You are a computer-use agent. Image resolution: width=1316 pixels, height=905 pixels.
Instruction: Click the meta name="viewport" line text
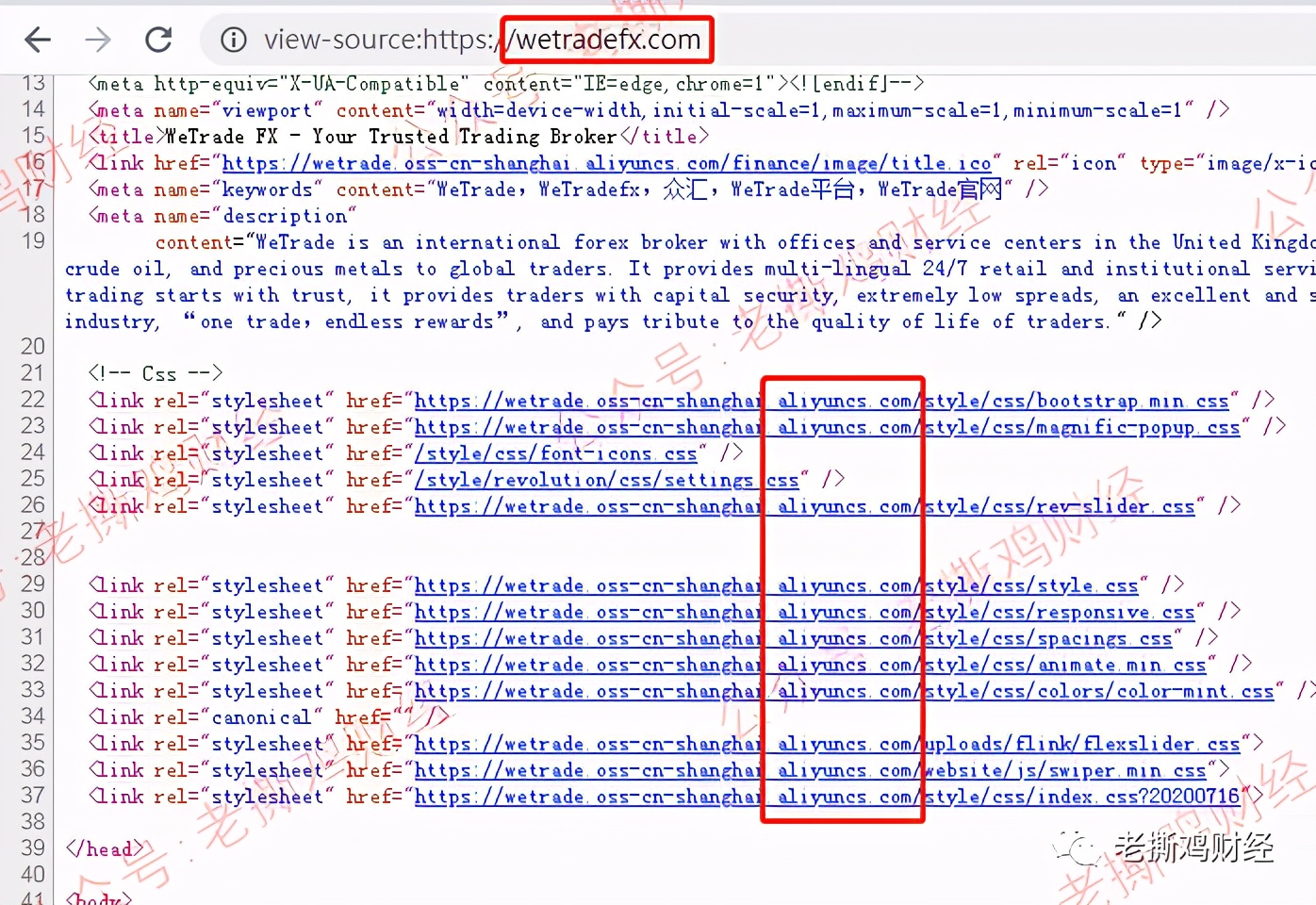[659, 110]
